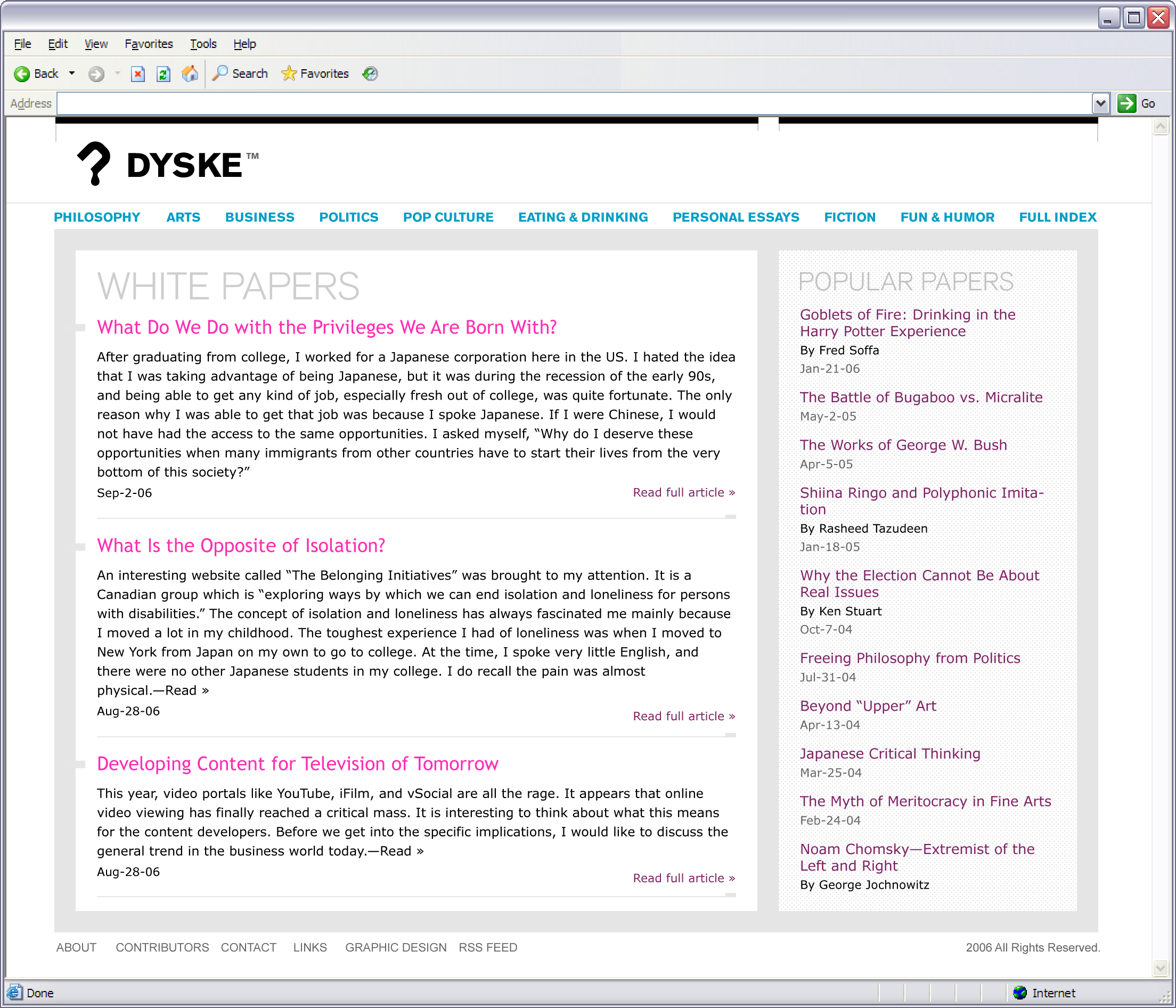Open What Is the Opposite of Isolation article
The image size is (1176, 1008).
tap(241, 546)
